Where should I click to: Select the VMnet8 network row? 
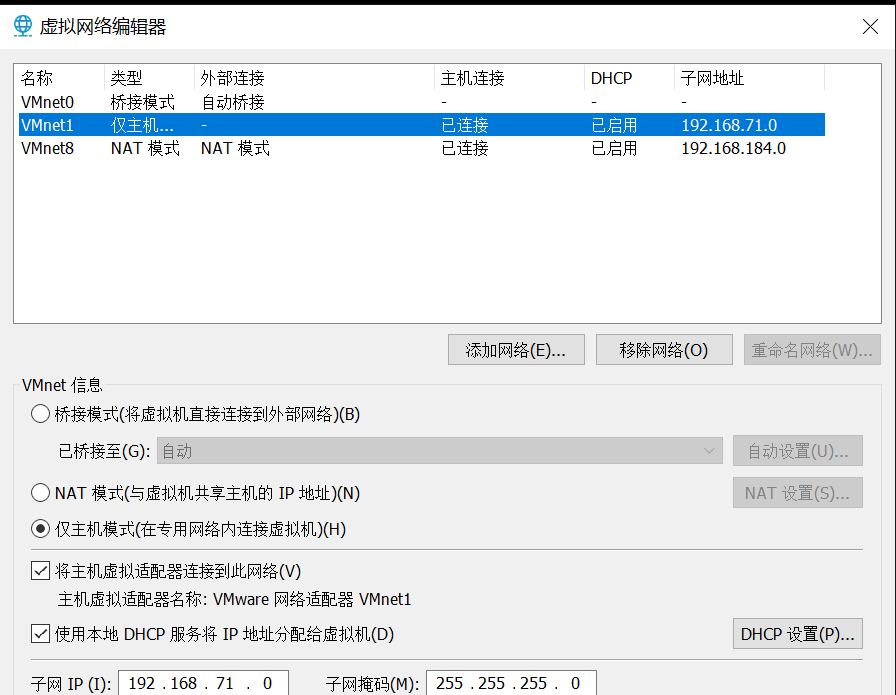click(422, 148)
